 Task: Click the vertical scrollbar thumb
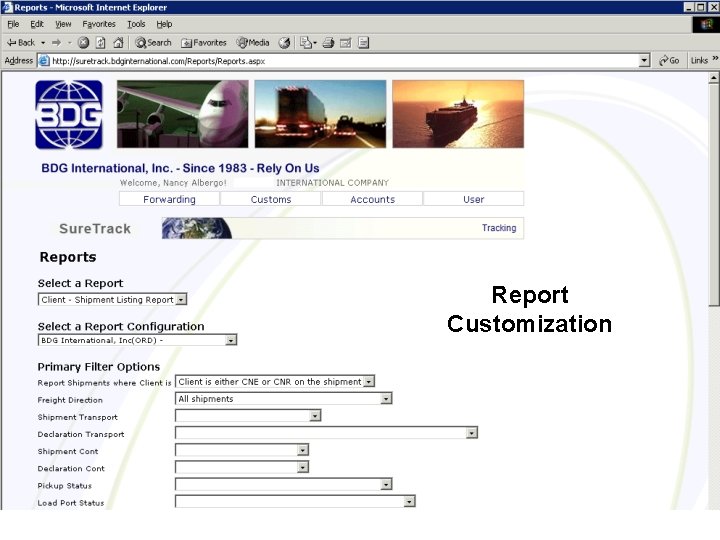pyautogui.click(x=714, y=195)
